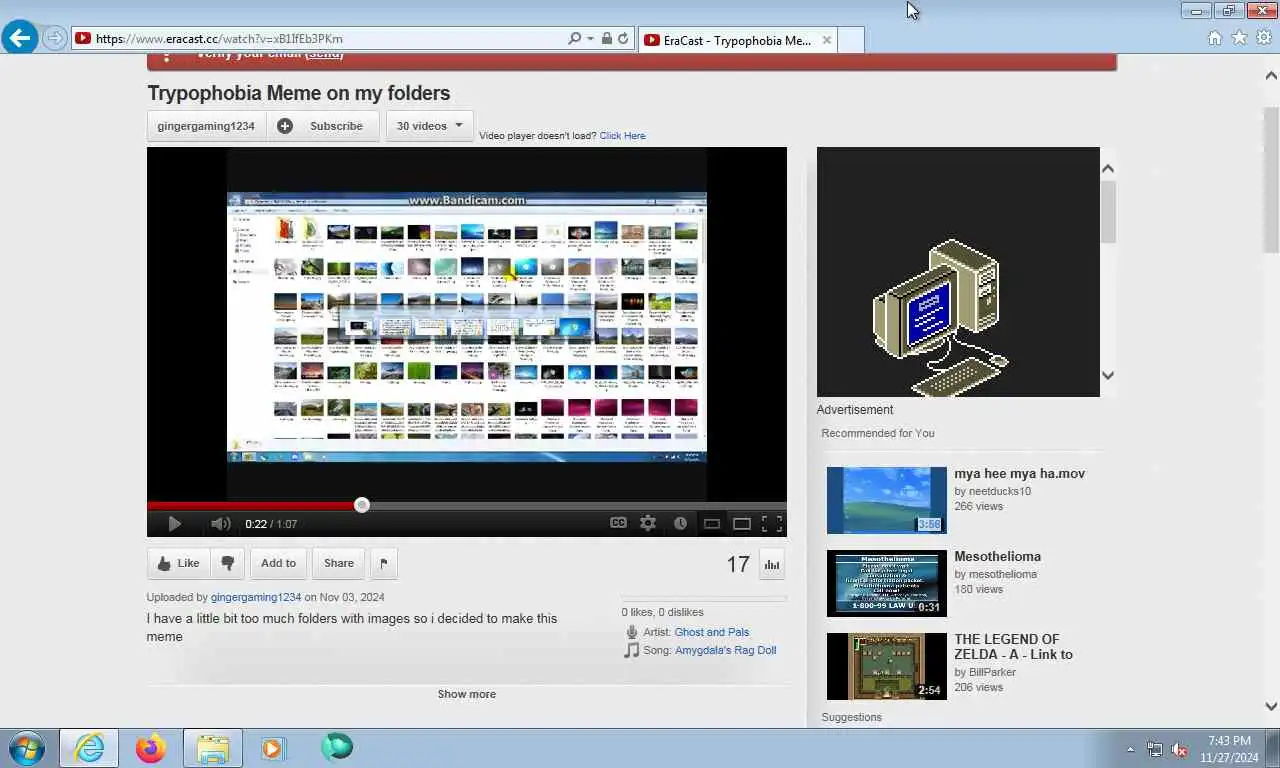Open the Windows Start menu orb
The image size is (1280, 768).
[x=27, y=748]
